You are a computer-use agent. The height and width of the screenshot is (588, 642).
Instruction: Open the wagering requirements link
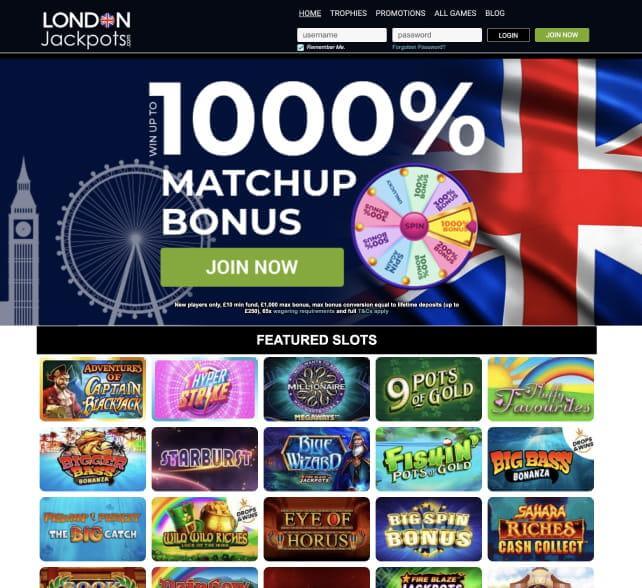pos(303,311)
